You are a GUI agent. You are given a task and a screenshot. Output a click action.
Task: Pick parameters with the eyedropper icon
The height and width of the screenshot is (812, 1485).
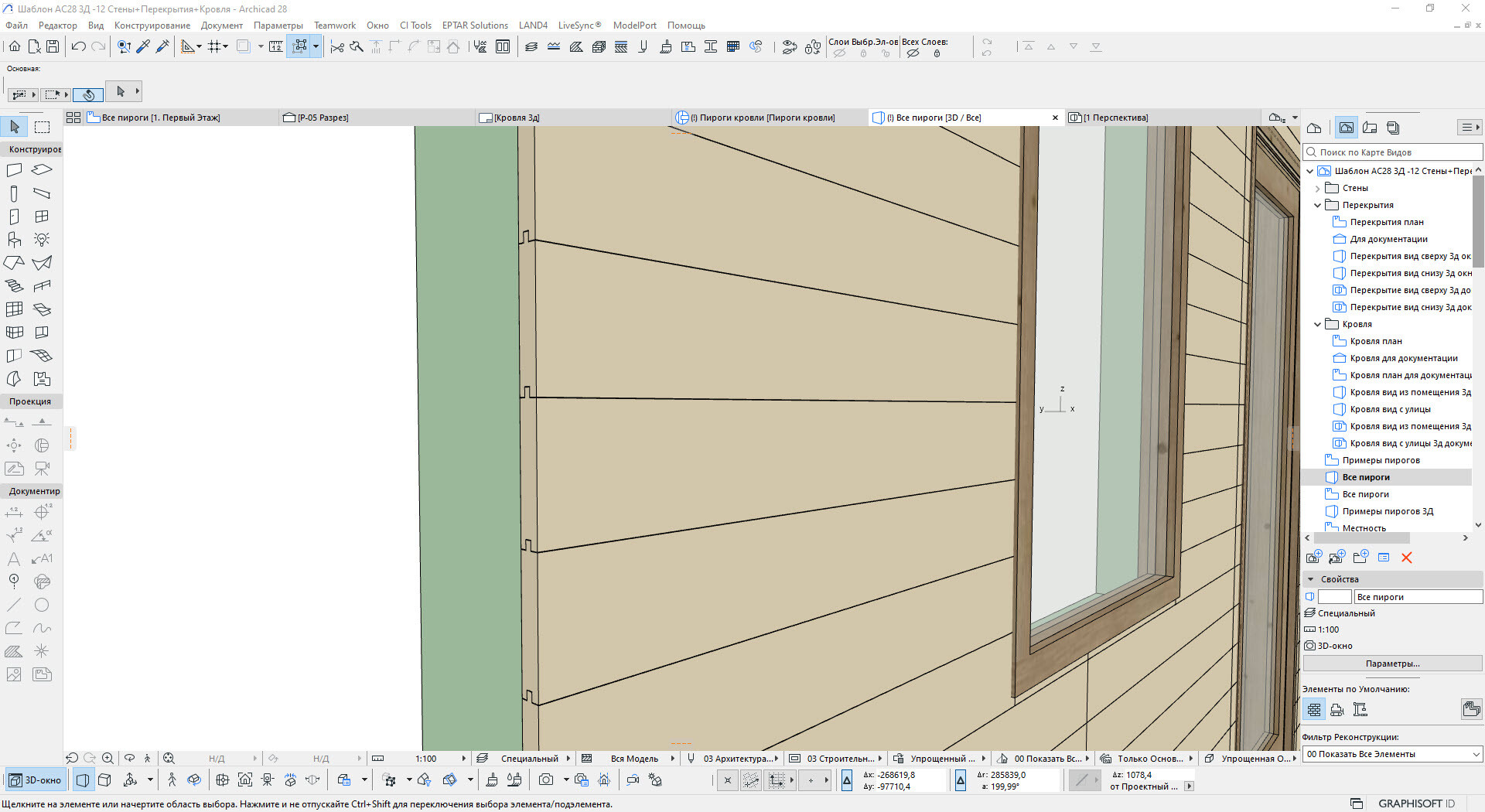pos(143,46)
